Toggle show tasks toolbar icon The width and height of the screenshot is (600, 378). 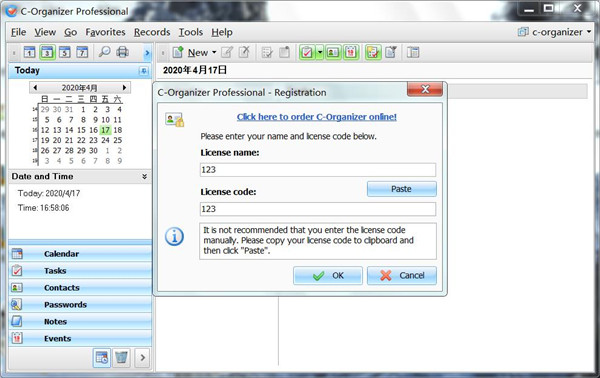pyautogui.click(x=307, y=52)
